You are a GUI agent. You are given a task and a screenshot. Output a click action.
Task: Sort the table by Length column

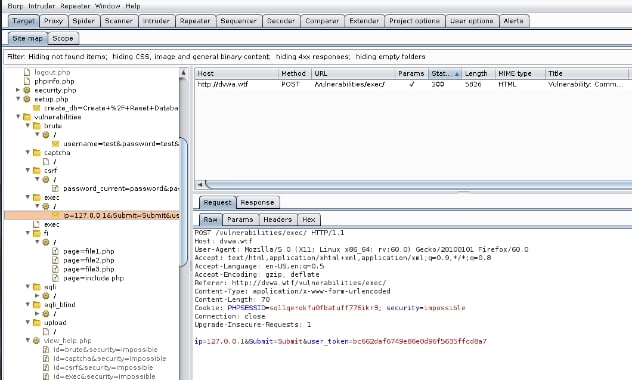coord(478,73)
